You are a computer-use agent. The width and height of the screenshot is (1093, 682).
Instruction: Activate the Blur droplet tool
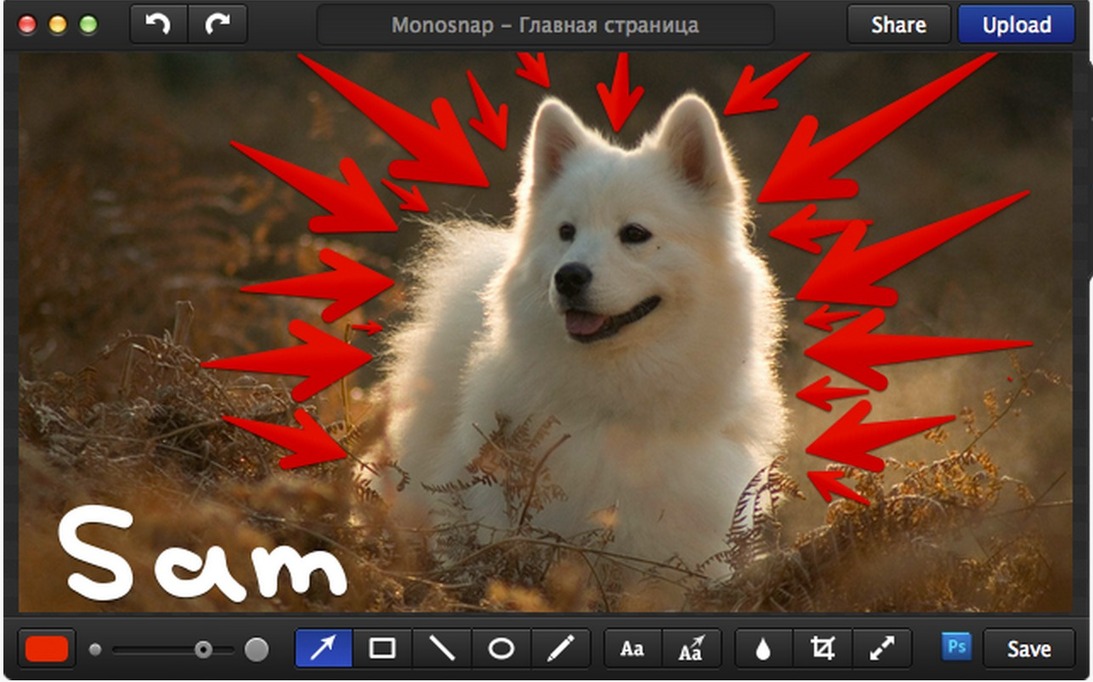[x=763, y=648]
